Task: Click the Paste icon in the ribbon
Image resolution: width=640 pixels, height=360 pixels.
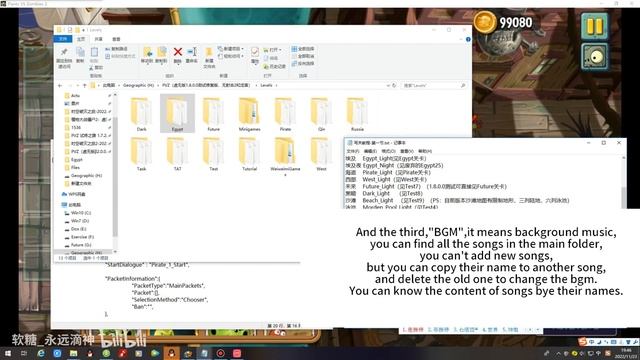Action: pos(94,52)
